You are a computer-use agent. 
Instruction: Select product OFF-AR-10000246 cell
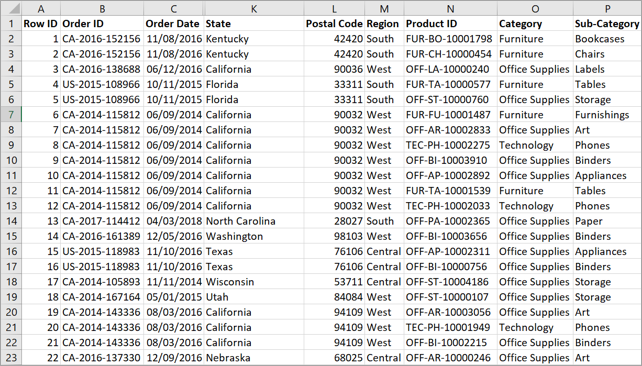pos(450,357)
